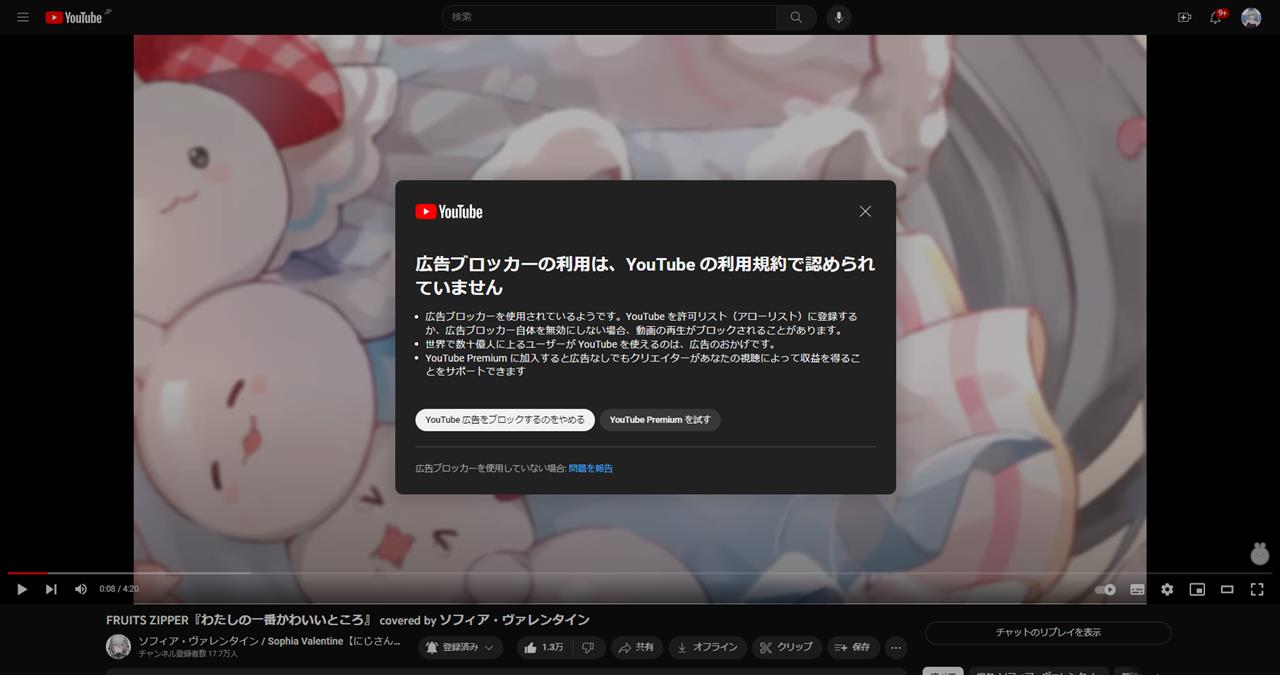Image resolution: width=1280 pixels, height=675 pixels.
Task: Click チャットのリプレイを表示 button
Action: 1048,632
